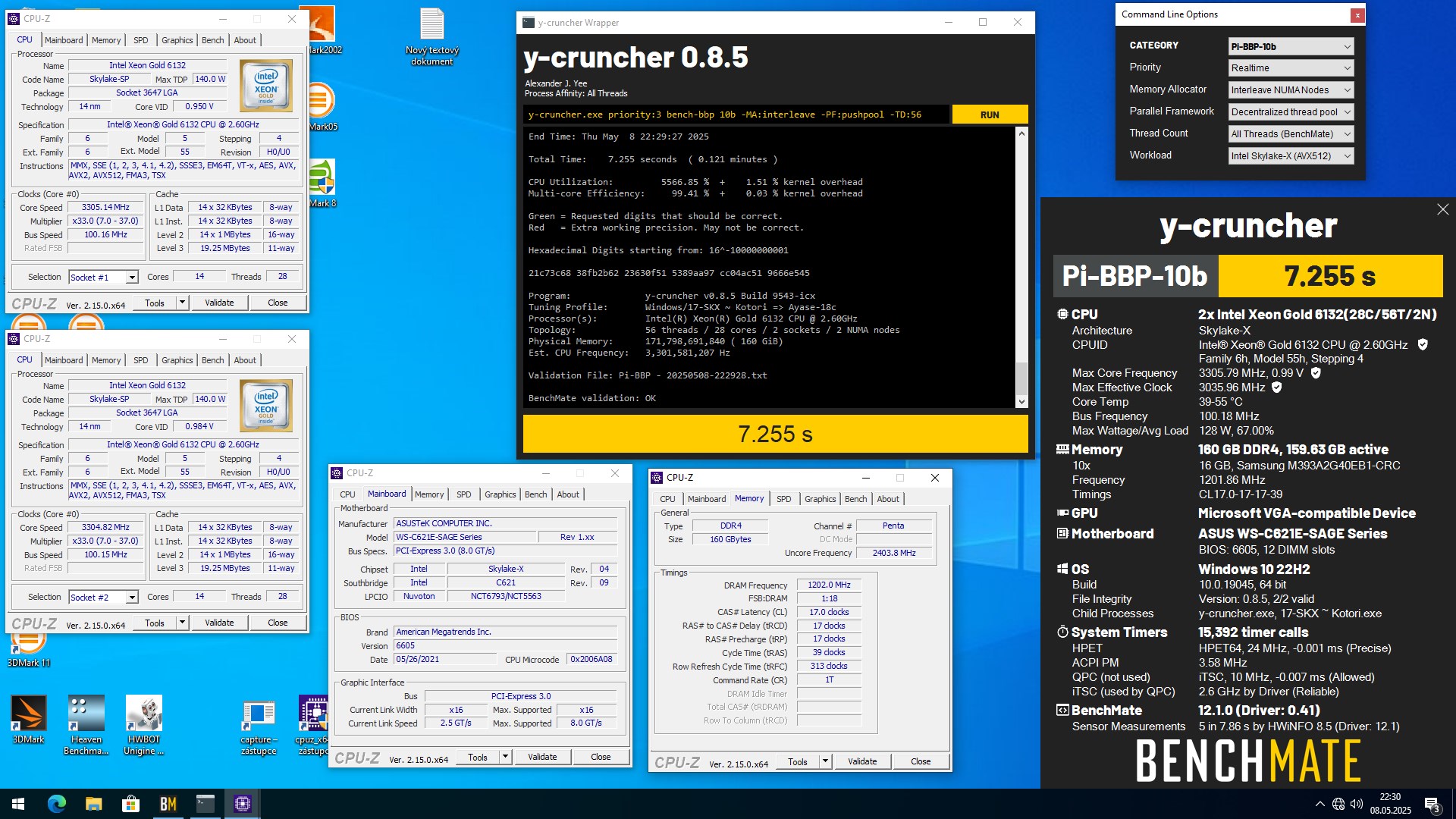Open Heaven Benchmark desktop shortcut
Viewport: 1456px width, 819px height.
coord(86,724)
